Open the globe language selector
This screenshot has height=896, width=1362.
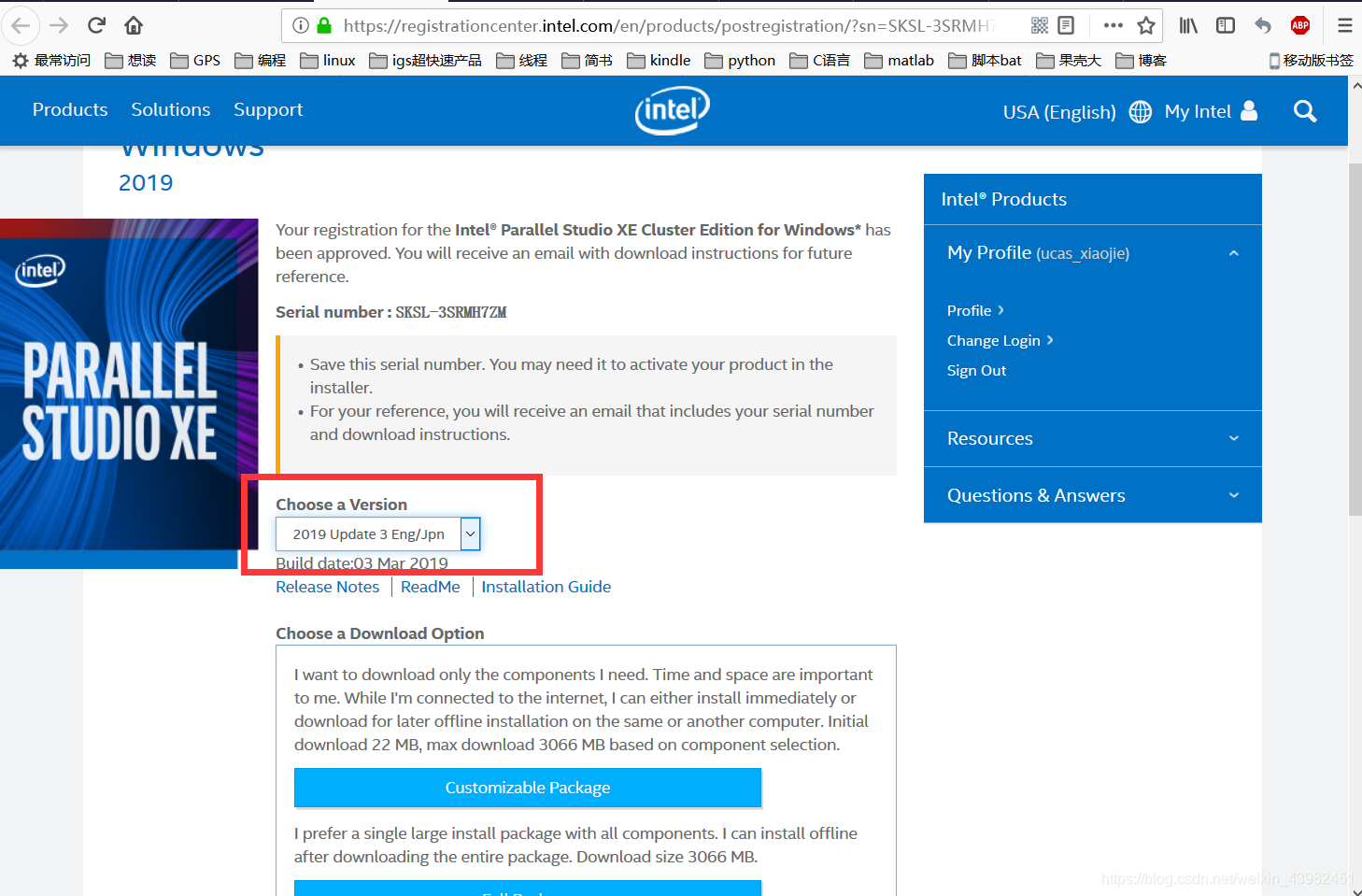pyautogui.click(x=1141, y=112)
